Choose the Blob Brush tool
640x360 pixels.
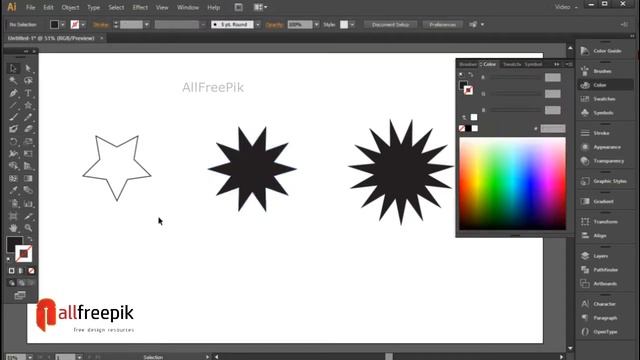pyautogui.click(x=13, y=129)
